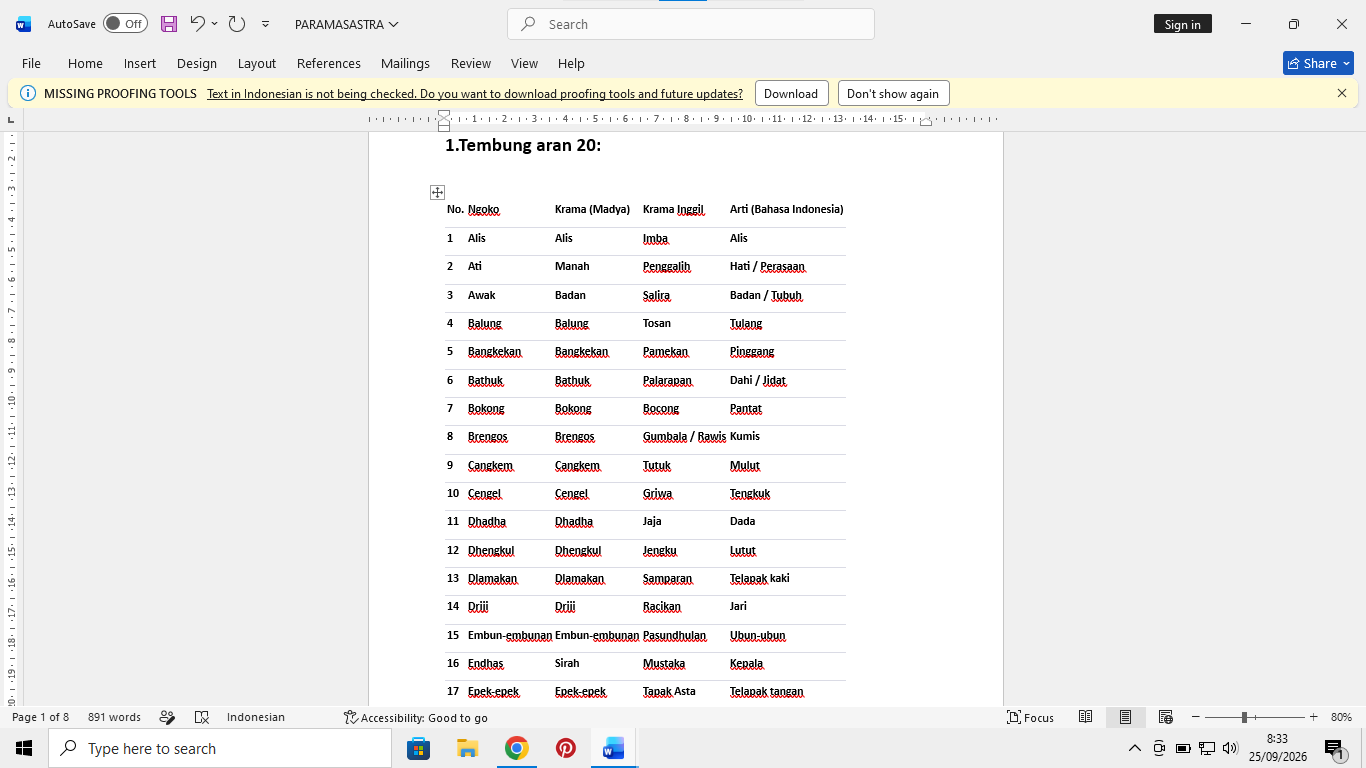Click Download proofing tools button
The width and height of the screenshot is (1366, 768).
pyautogui.click(x=791, y=94)
